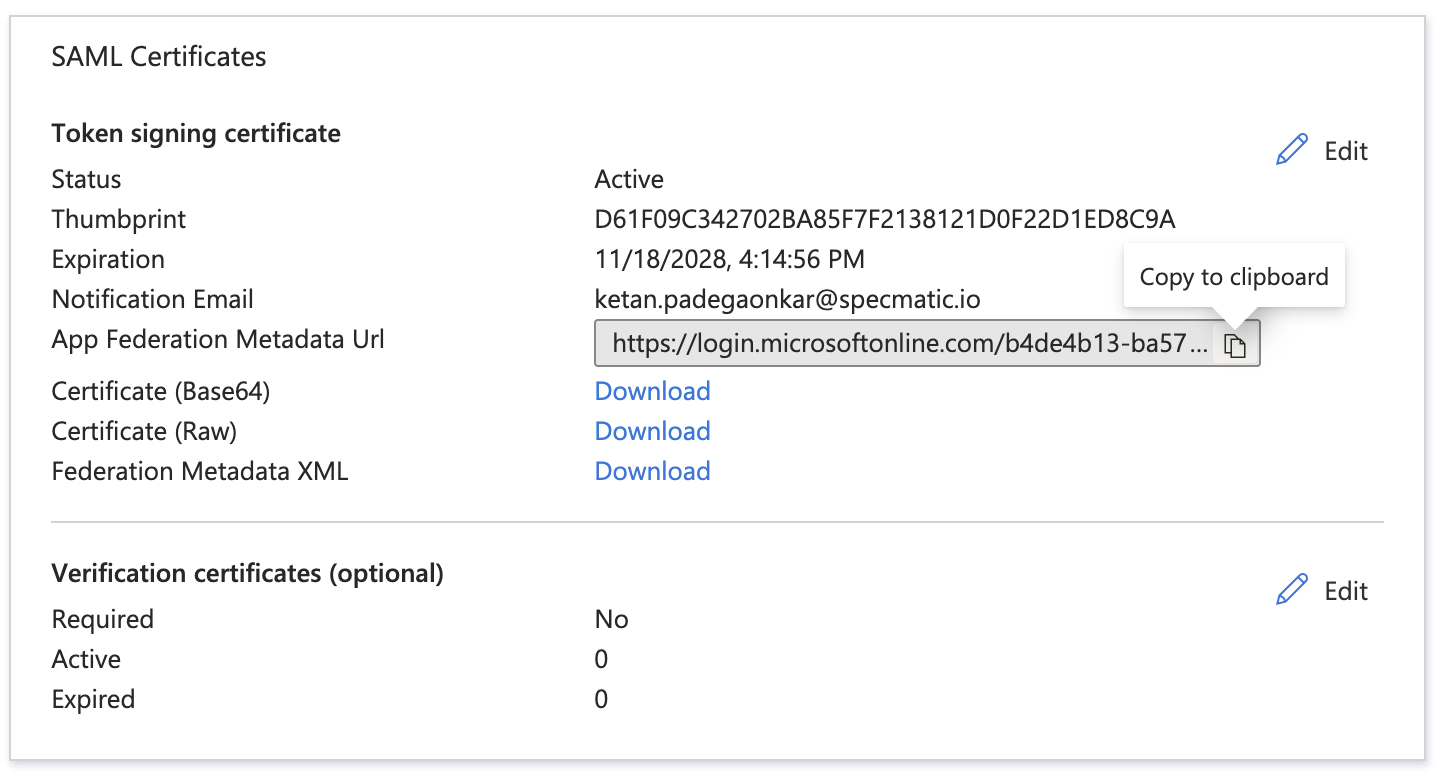
Task: Select the App Federation Metadata Url text field
Action: click(x=900, y=343)
